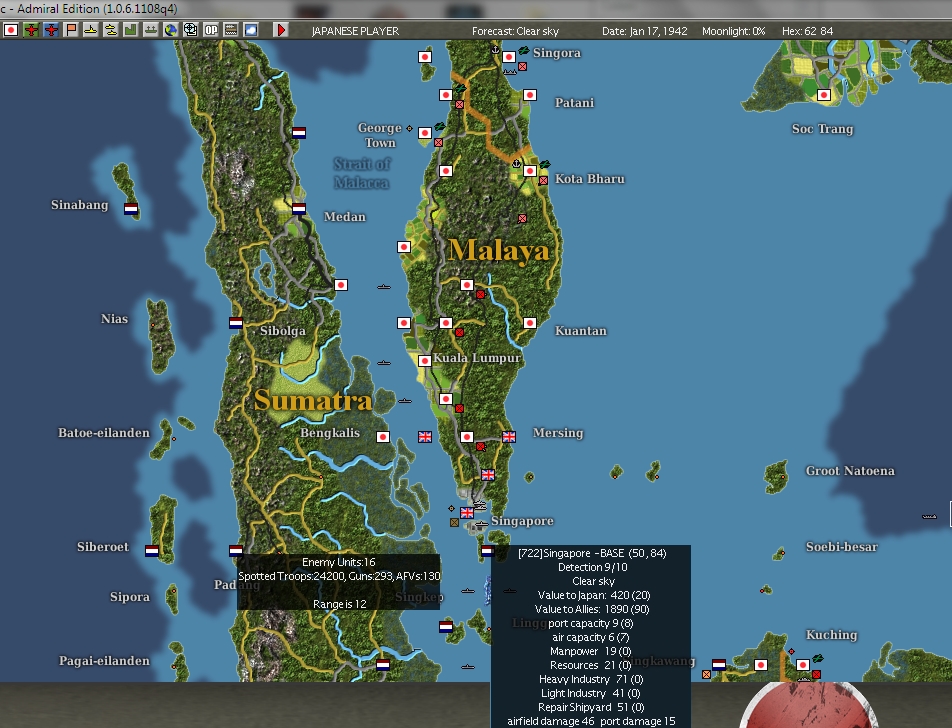Click the British flag north of Singapore island
Viewport: 952px width, 728px height.
coord(488,475)
